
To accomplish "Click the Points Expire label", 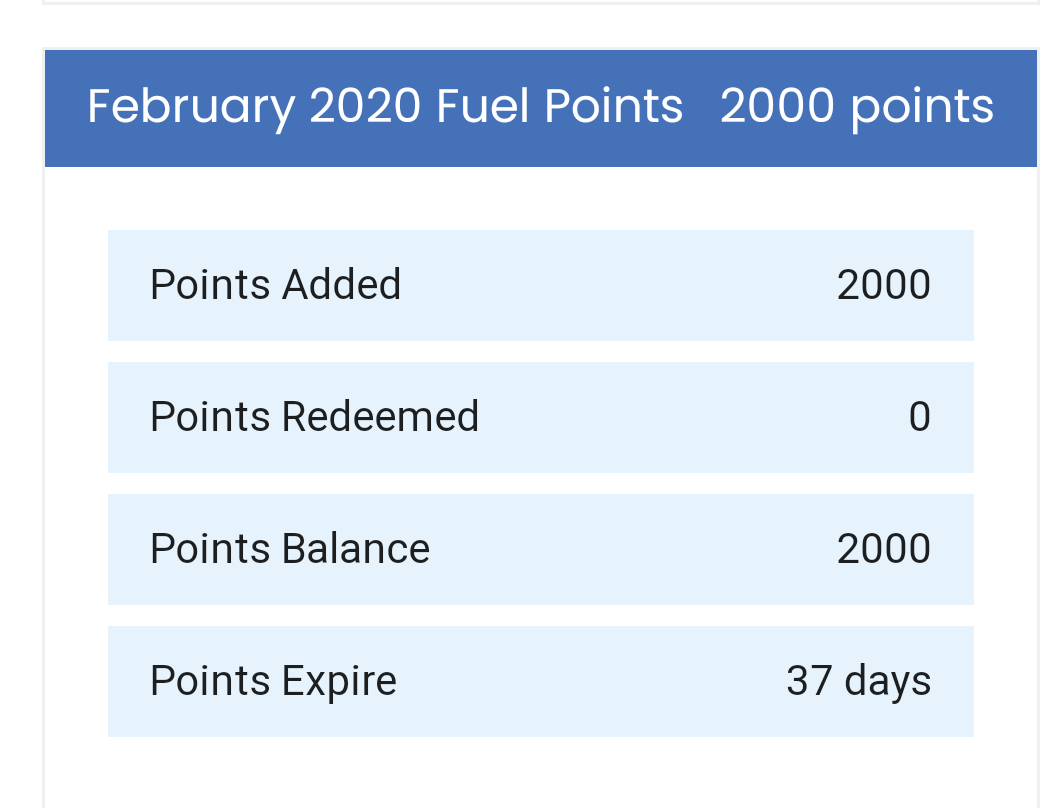I will point(273,681).
